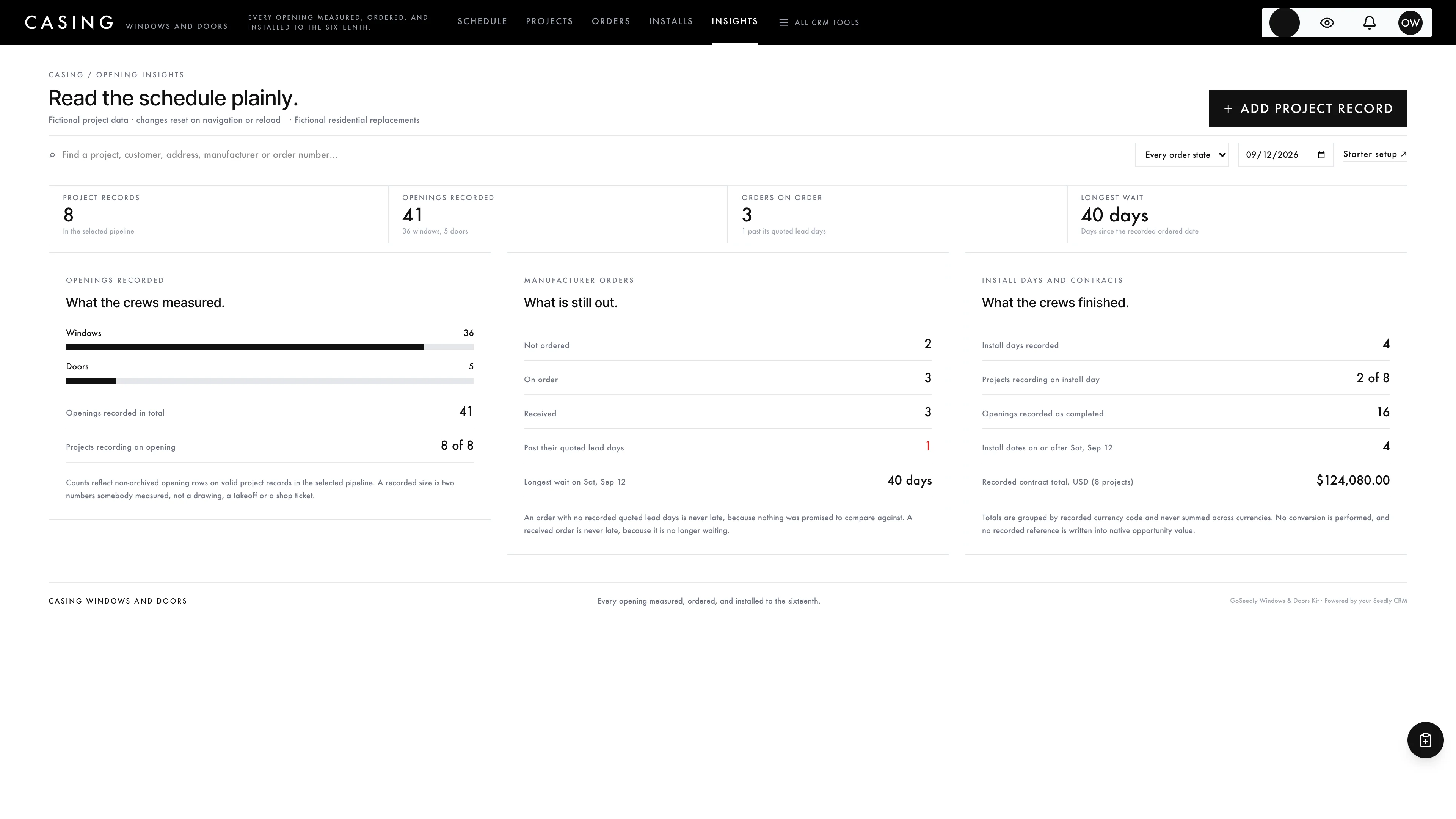
Task: Click the Openings Recorded stat value 41
Action: tap(413, 215)
